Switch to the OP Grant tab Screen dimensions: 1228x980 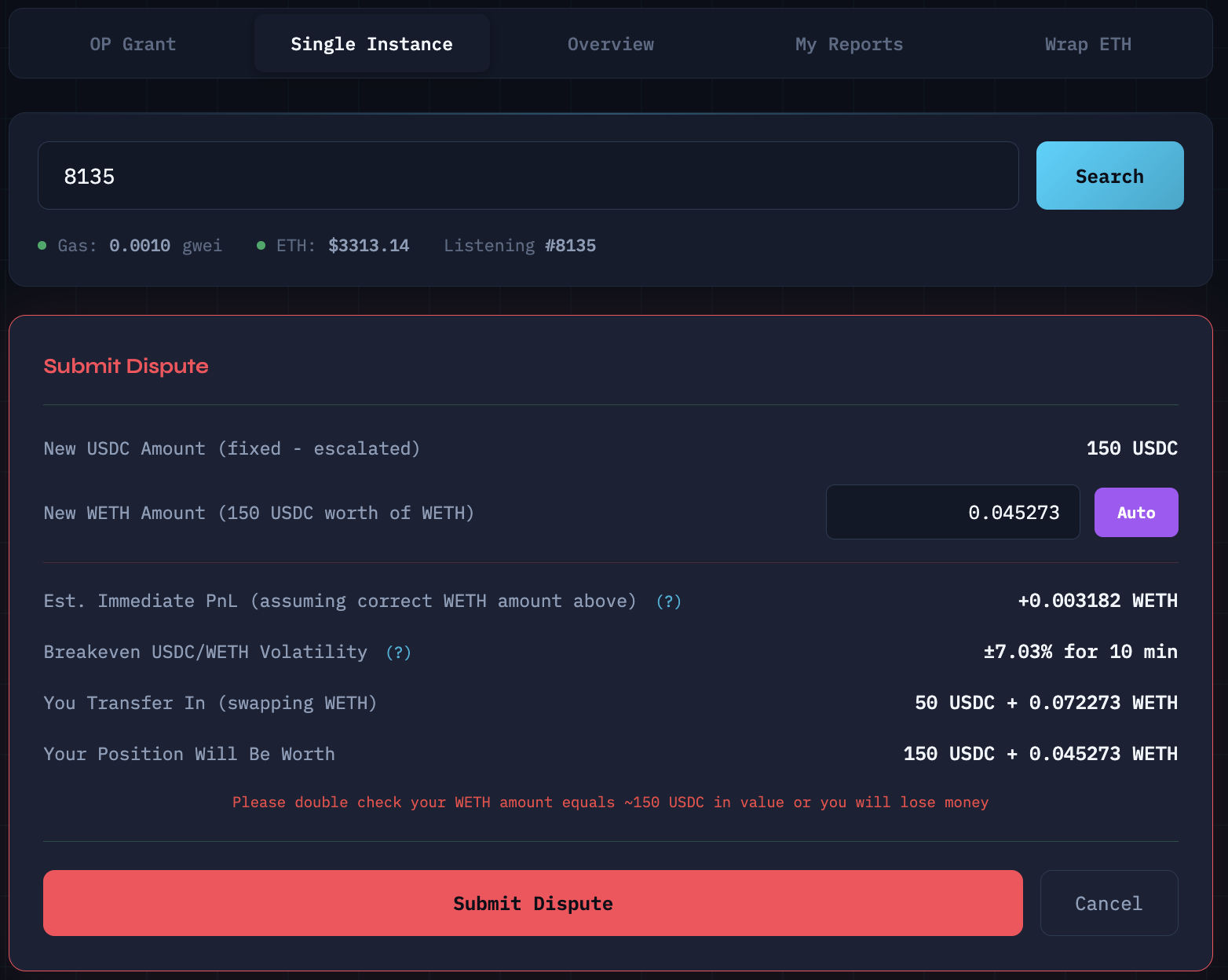pyautogui.click(x=133, y=44)
